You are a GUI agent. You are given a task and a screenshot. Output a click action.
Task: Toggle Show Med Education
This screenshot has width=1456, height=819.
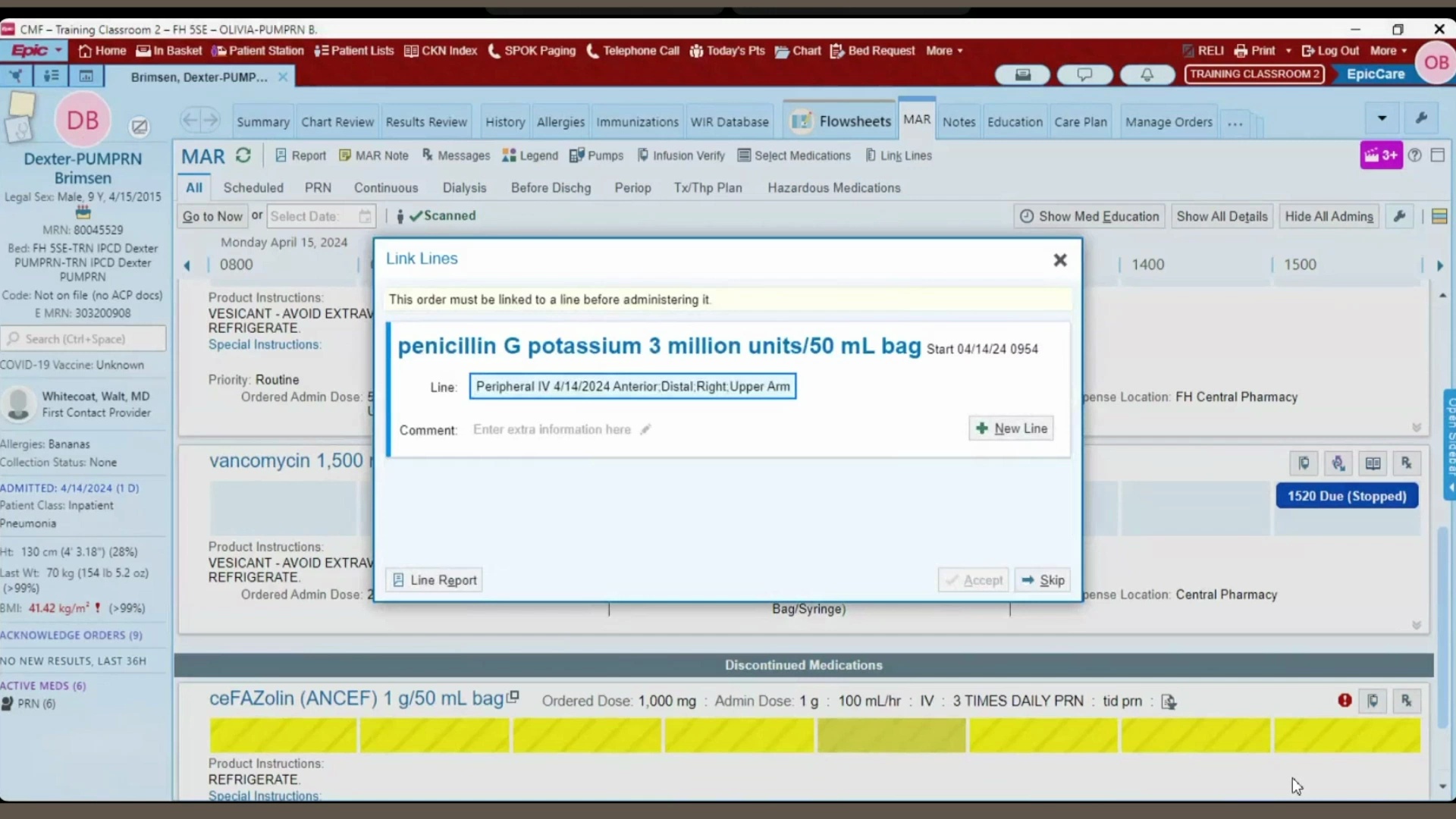[x=1090, y=216]
